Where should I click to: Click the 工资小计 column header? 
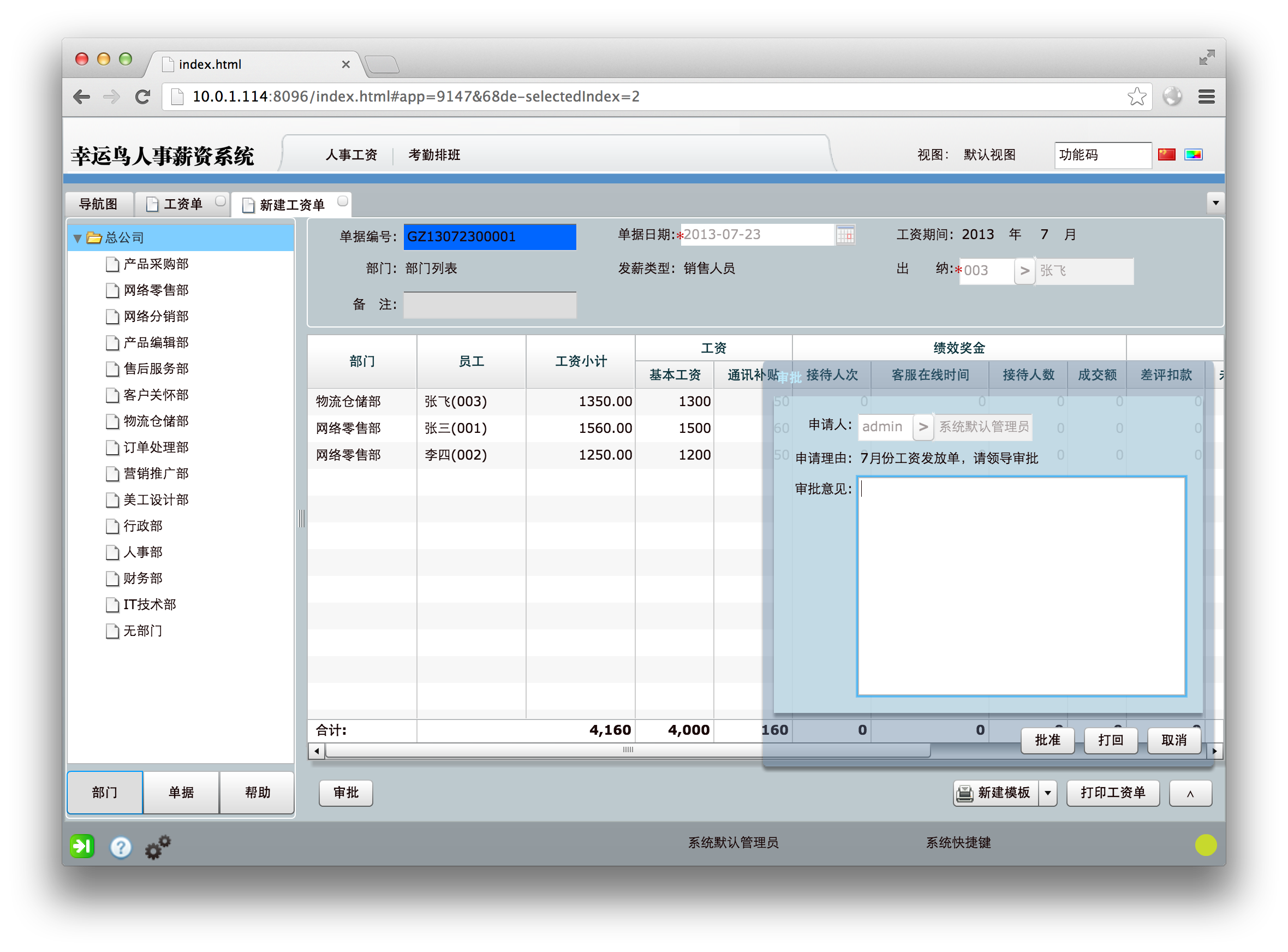[x=581, y=362]
